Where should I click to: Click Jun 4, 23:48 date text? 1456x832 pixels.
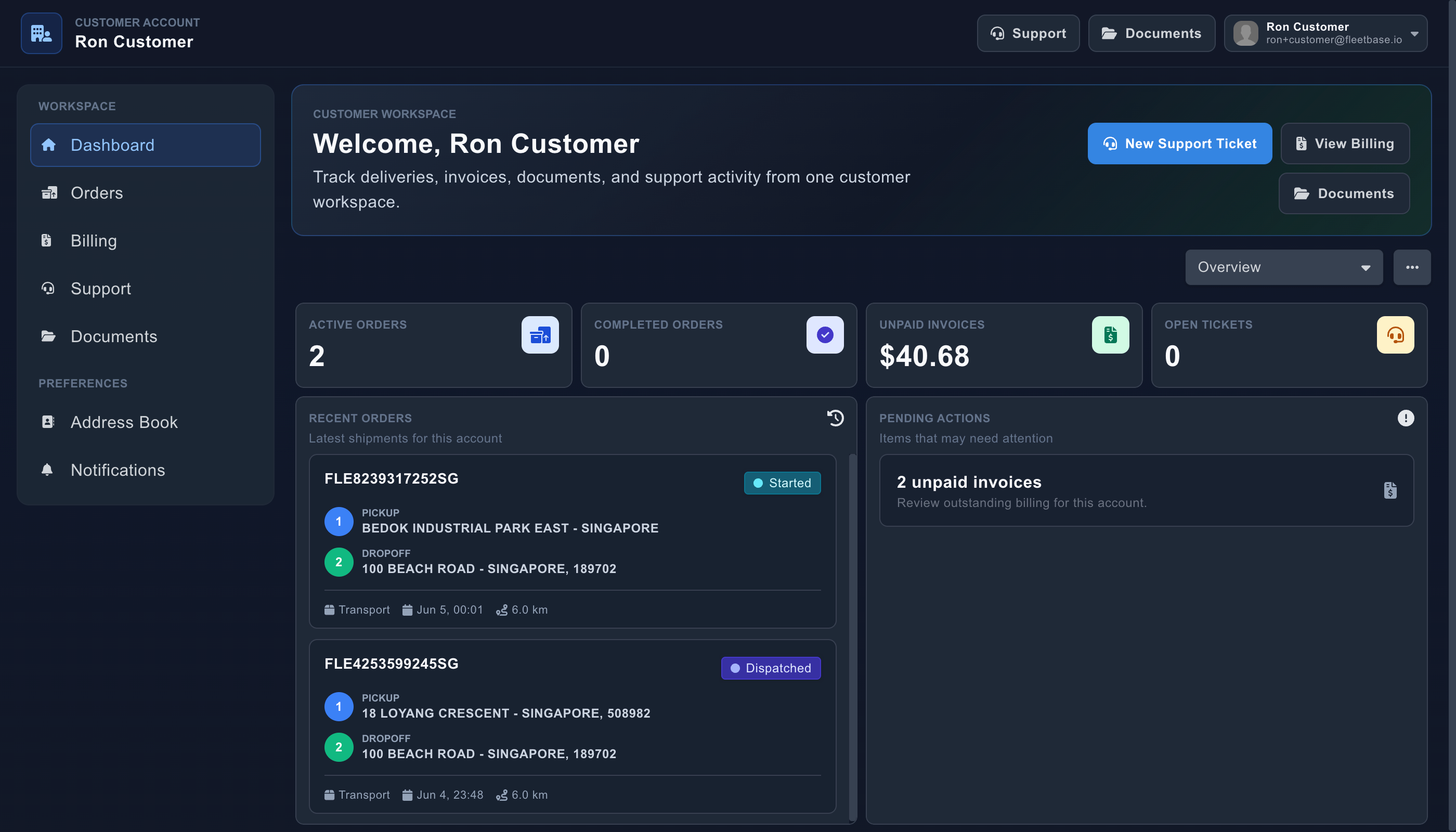[x=450, y=796]
